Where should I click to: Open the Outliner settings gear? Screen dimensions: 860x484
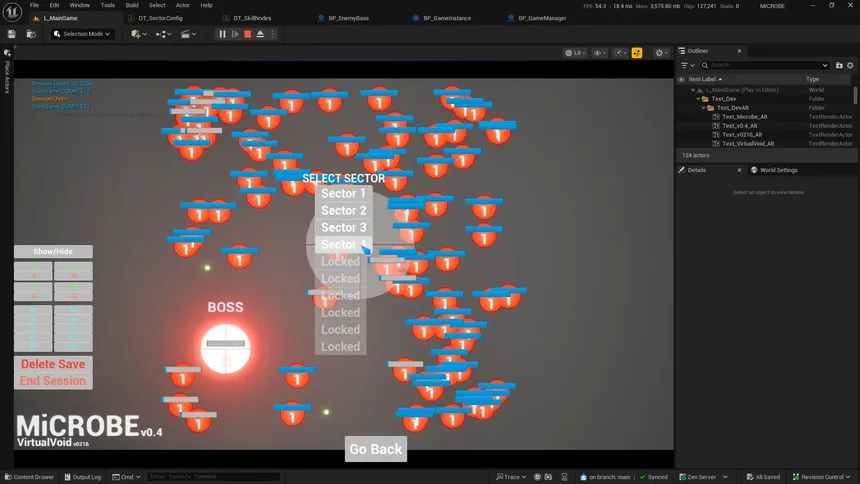(850, 65)
